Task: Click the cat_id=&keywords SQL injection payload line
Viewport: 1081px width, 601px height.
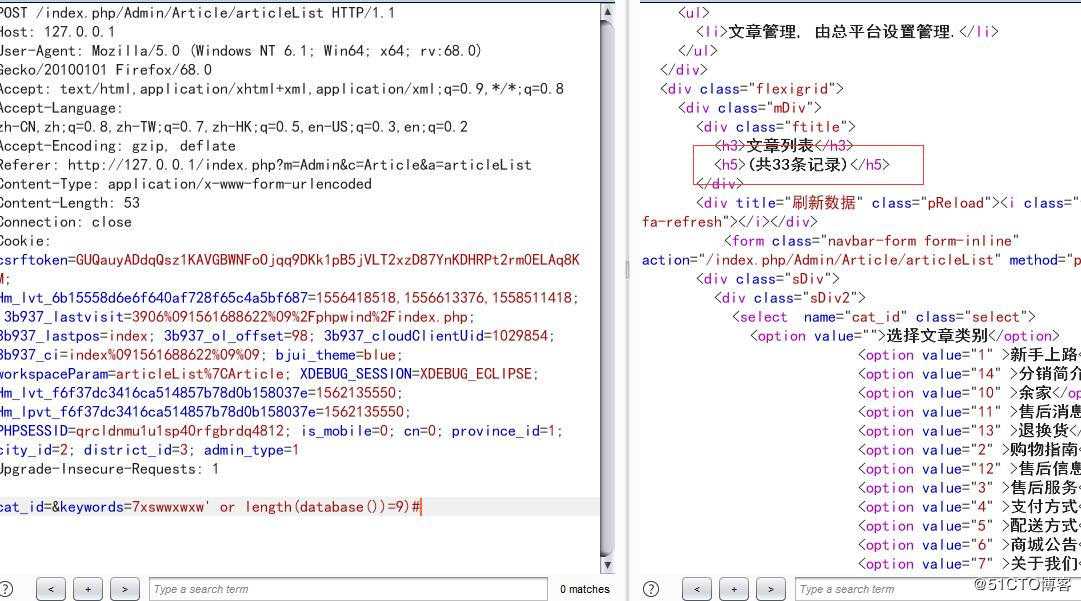Action: click(x=210, y=507)
